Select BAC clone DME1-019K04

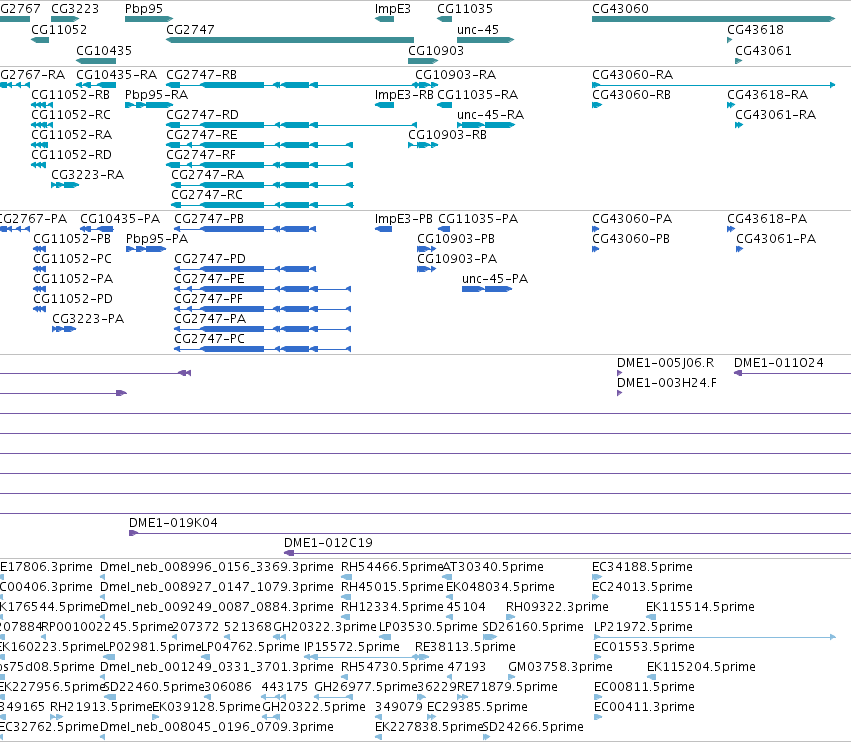[173, 523]
